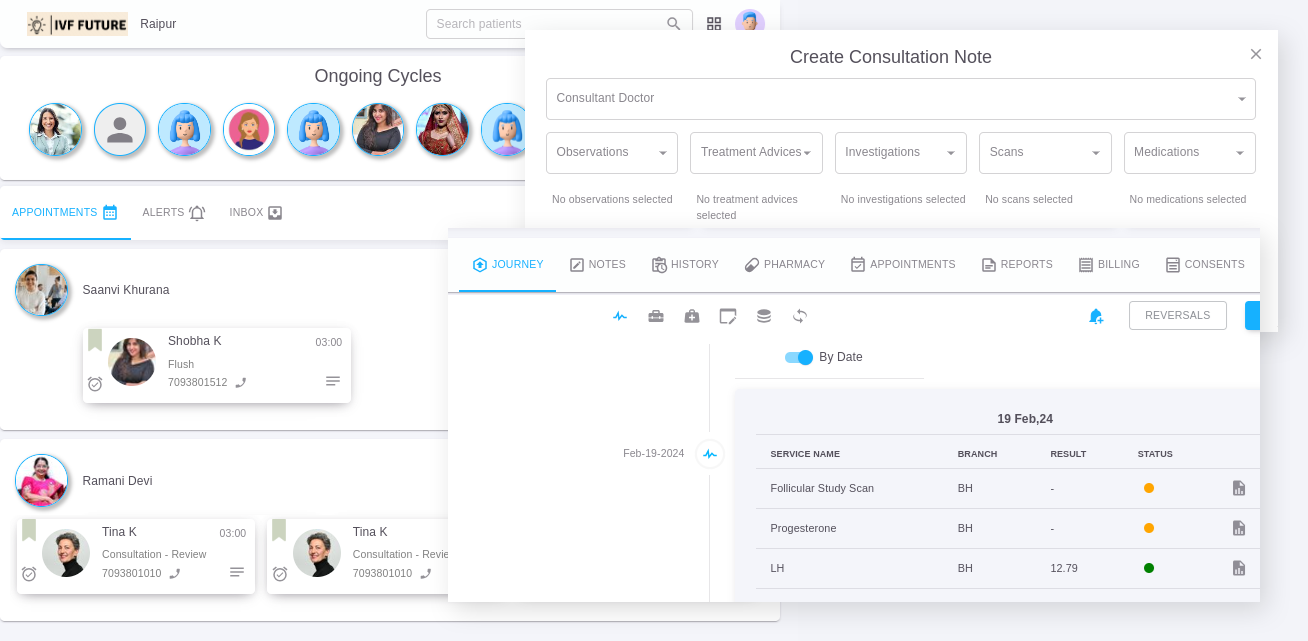Click phone icon next to 7093801512
The image size is (1308, 641).
[x=241, y=382]
